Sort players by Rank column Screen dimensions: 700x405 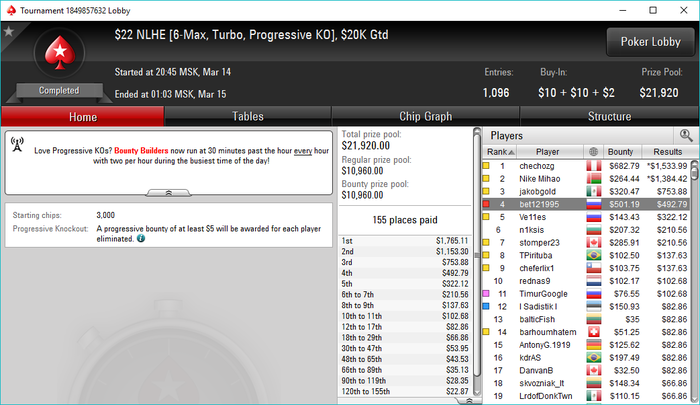coord(500,152)
